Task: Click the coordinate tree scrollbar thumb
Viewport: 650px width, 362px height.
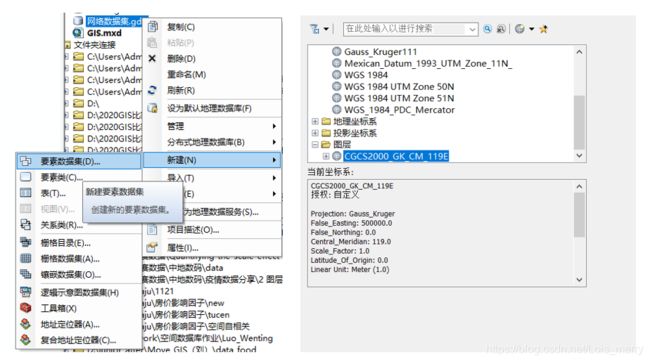Action: click(579, 122)
